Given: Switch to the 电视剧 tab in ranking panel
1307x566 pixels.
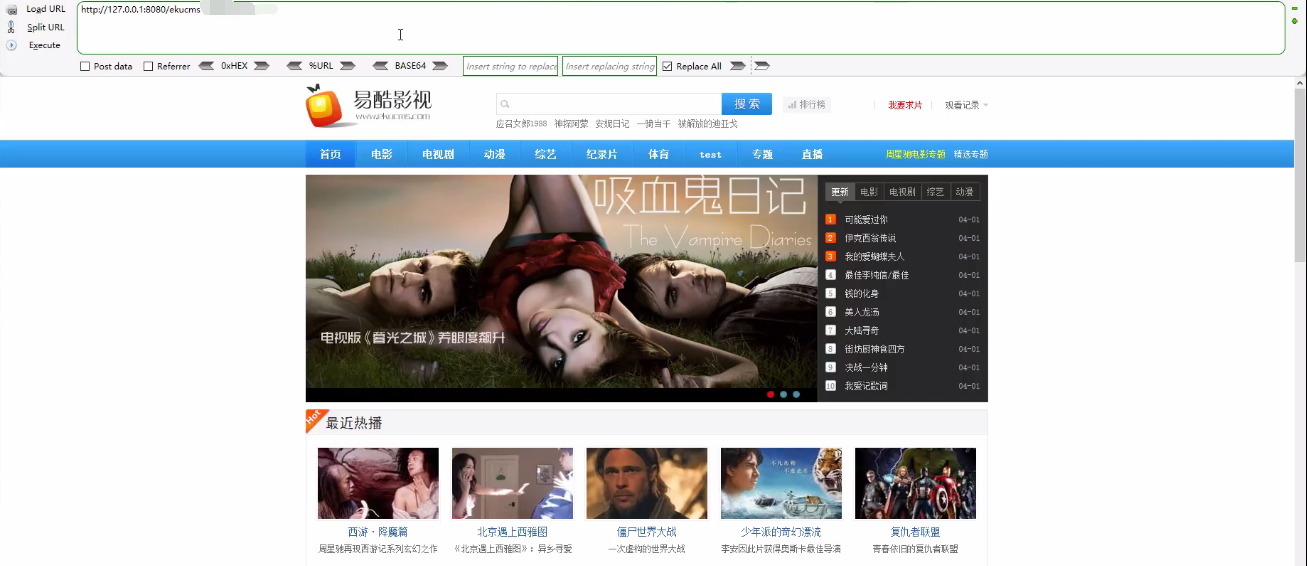Looking at the screenshot, I should [x=902, y=192].
